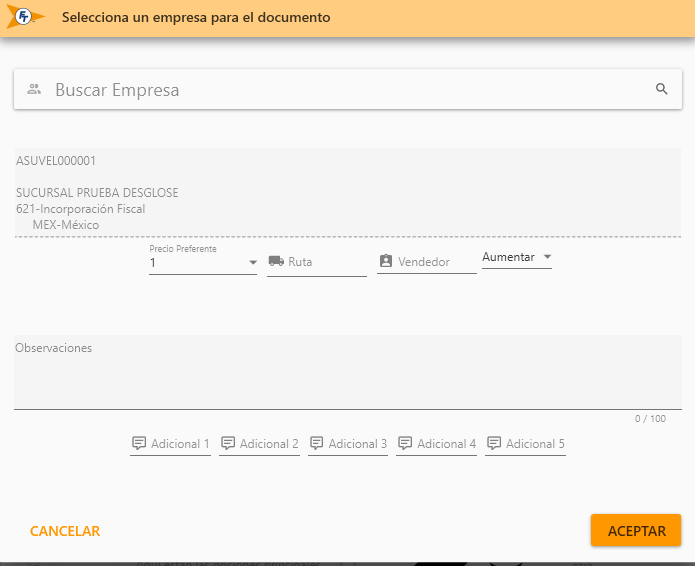The width and height of the screenshot is (695, 566).
Task: Select the ASUVEL000001 company code
Action: 56,160
